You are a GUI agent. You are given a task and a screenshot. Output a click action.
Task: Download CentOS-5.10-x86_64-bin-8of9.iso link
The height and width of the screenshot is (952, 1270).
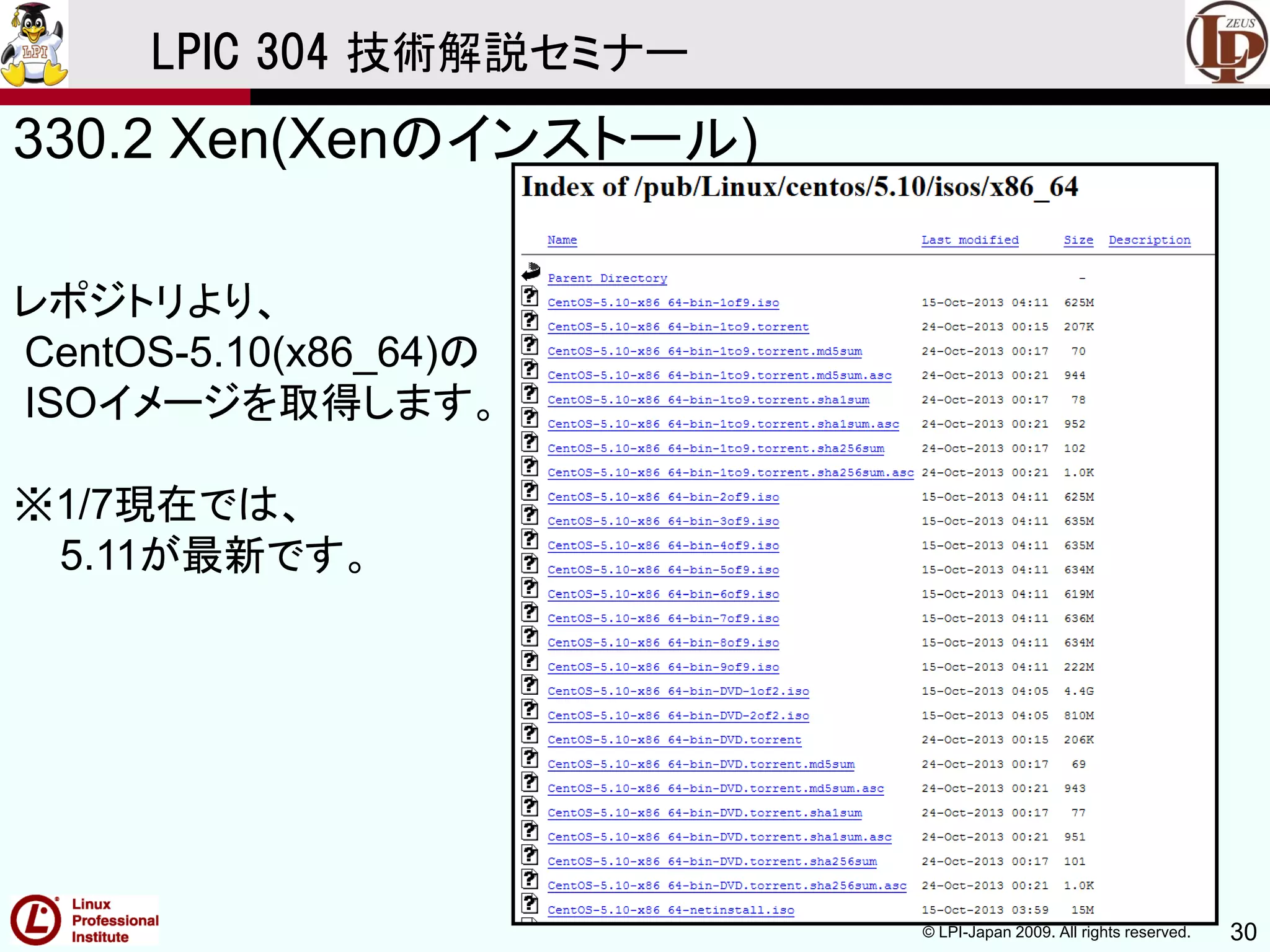[x=663, y=643]
